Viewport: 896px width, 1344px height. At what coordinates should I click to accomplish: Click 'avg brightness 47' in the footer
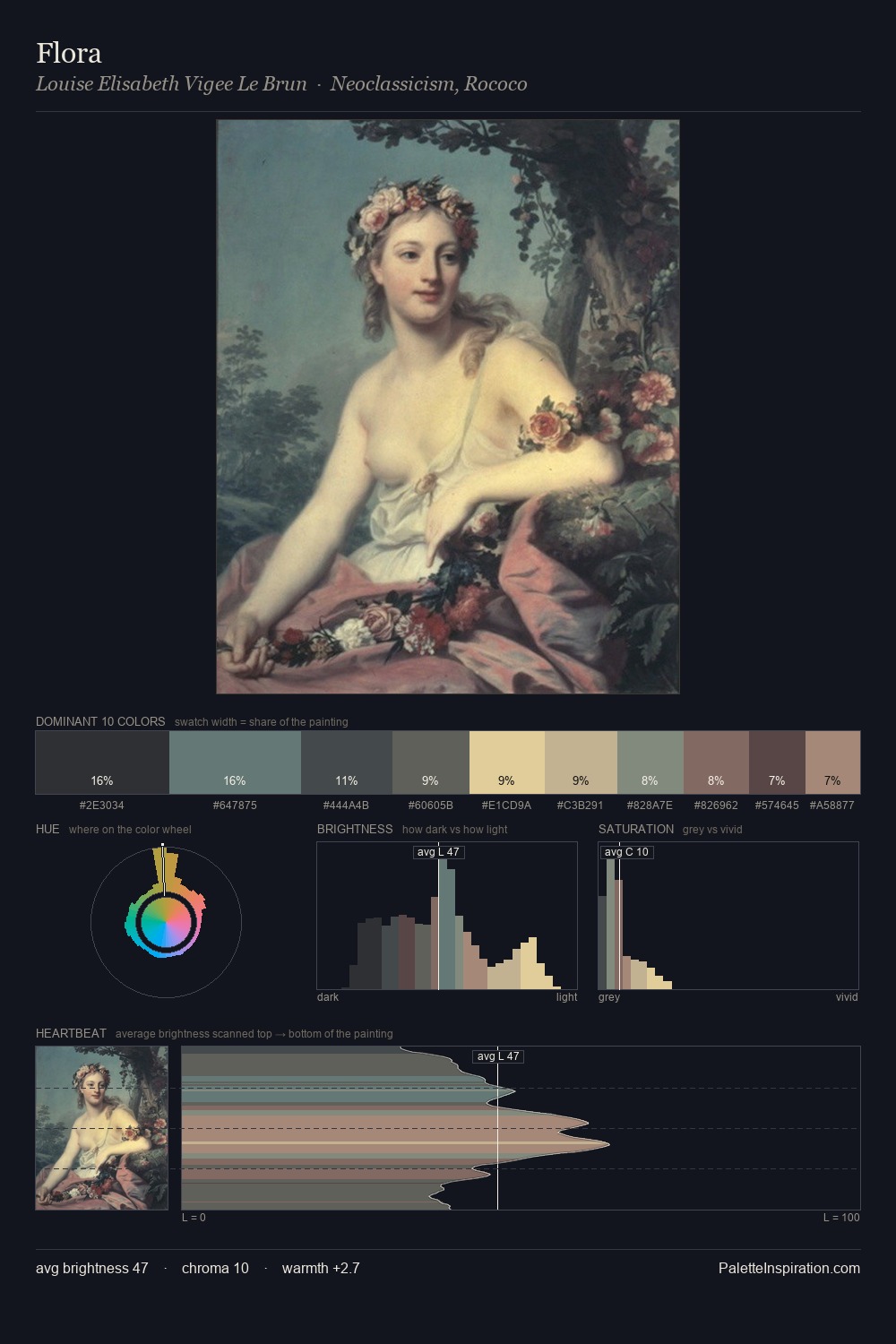click(x=92, y=1268)
